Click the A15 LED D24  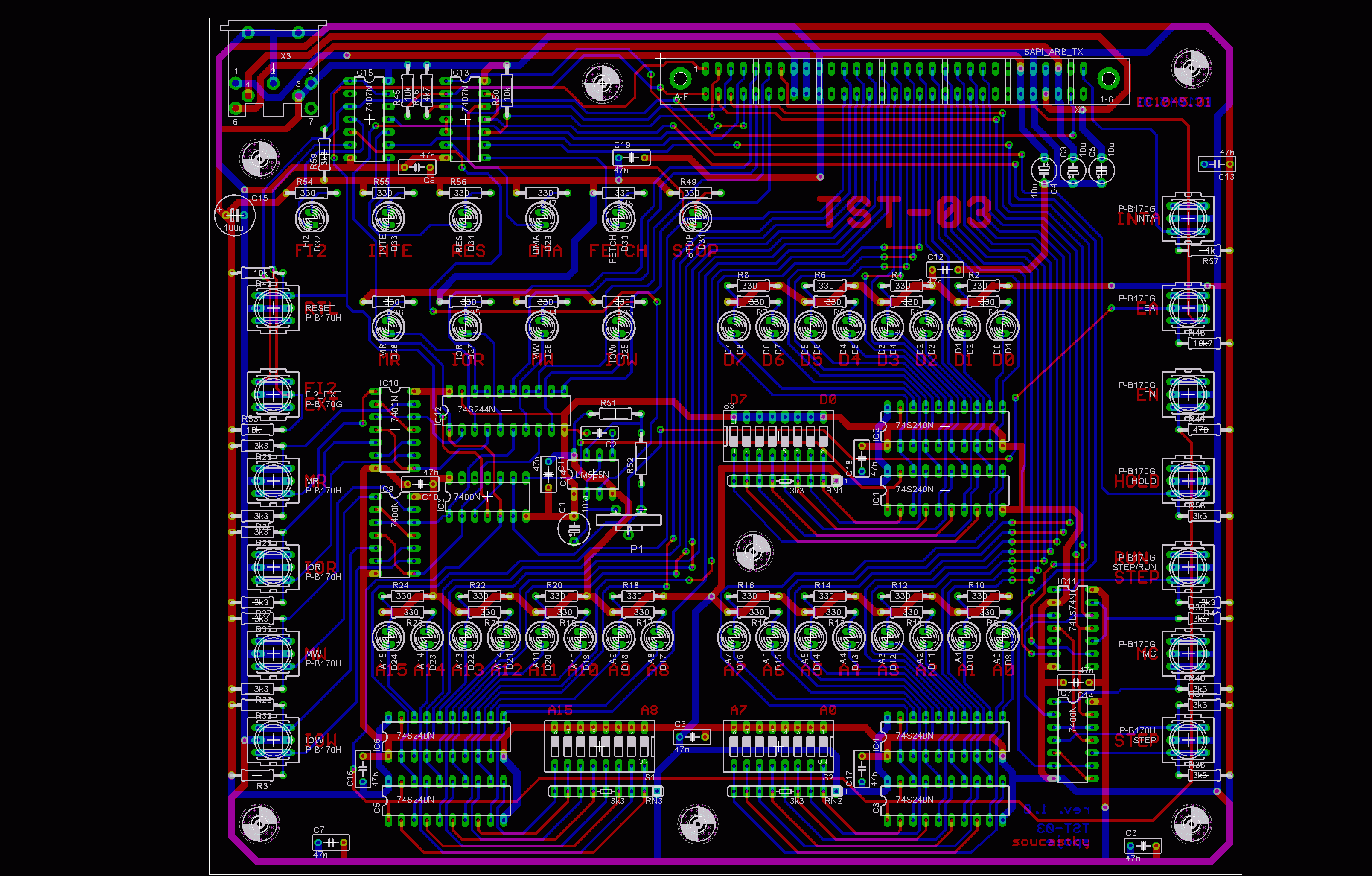(389, 637)
